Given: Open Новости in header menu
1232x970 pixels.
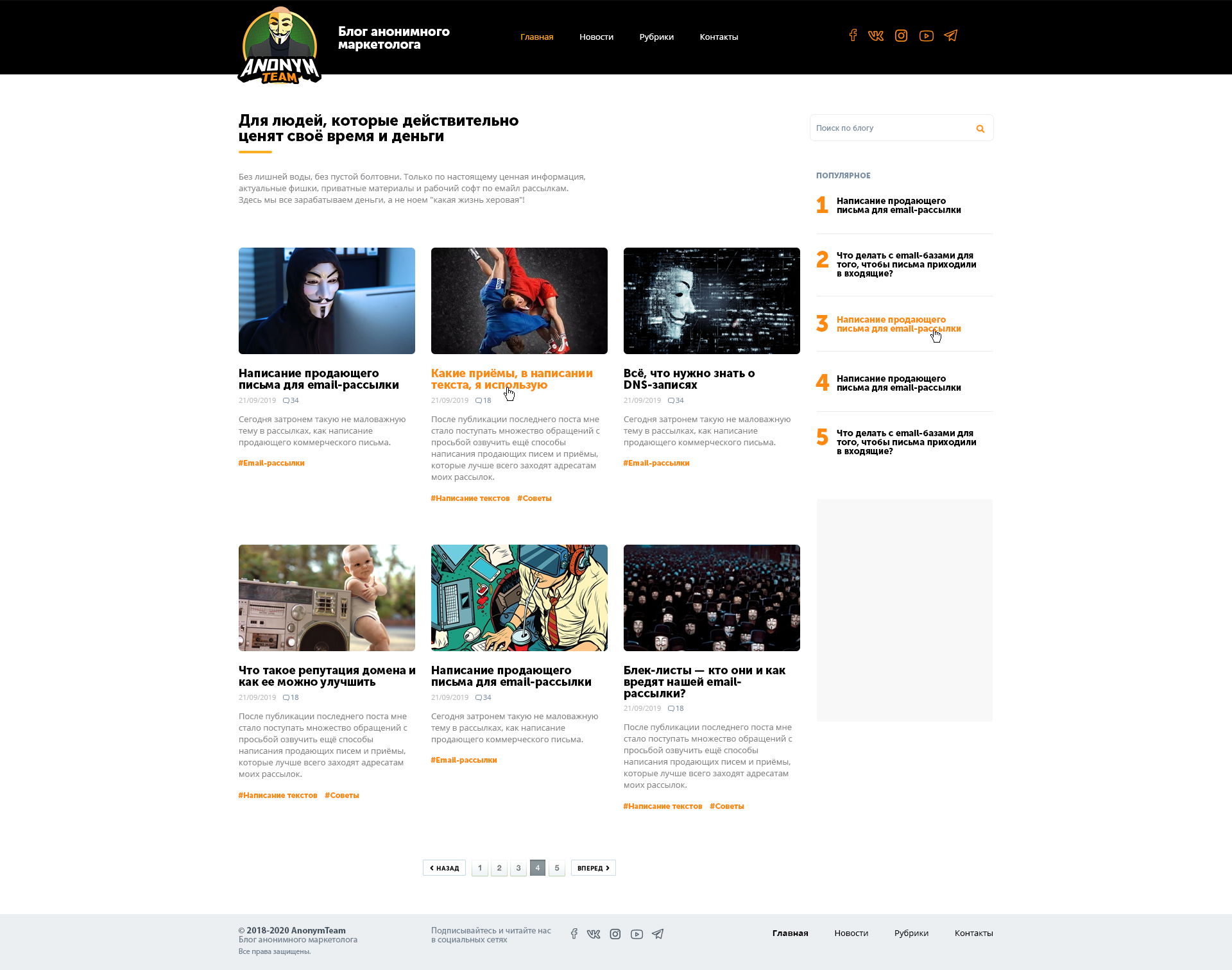Looking at the screenshot, I should (x=596, y=37).
